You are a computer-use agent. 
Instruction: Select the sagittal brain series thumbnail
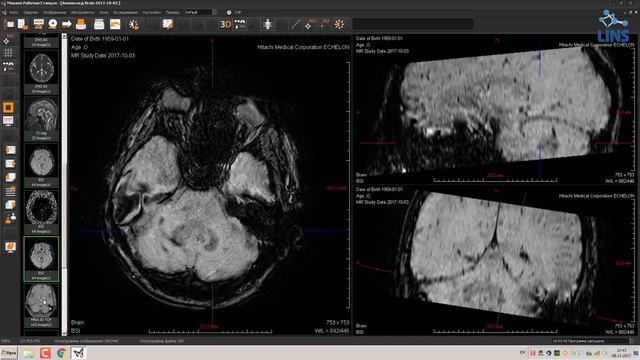coord(41,118)
